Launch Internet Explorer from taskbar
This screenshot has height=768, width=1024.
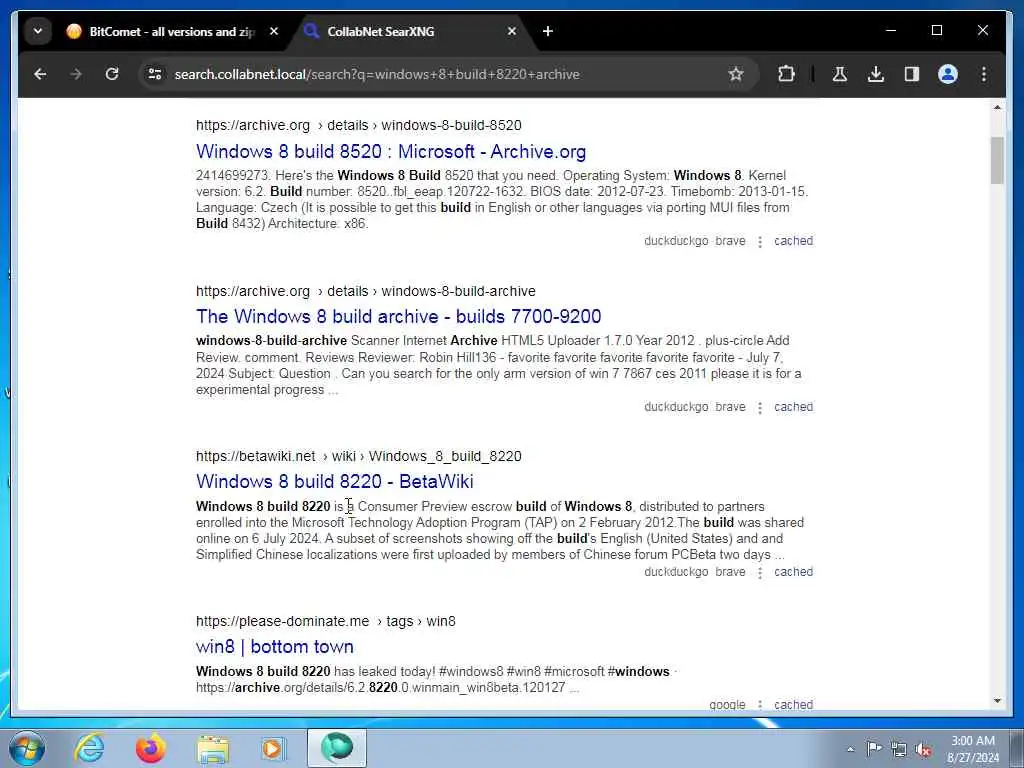coord(89,748)
